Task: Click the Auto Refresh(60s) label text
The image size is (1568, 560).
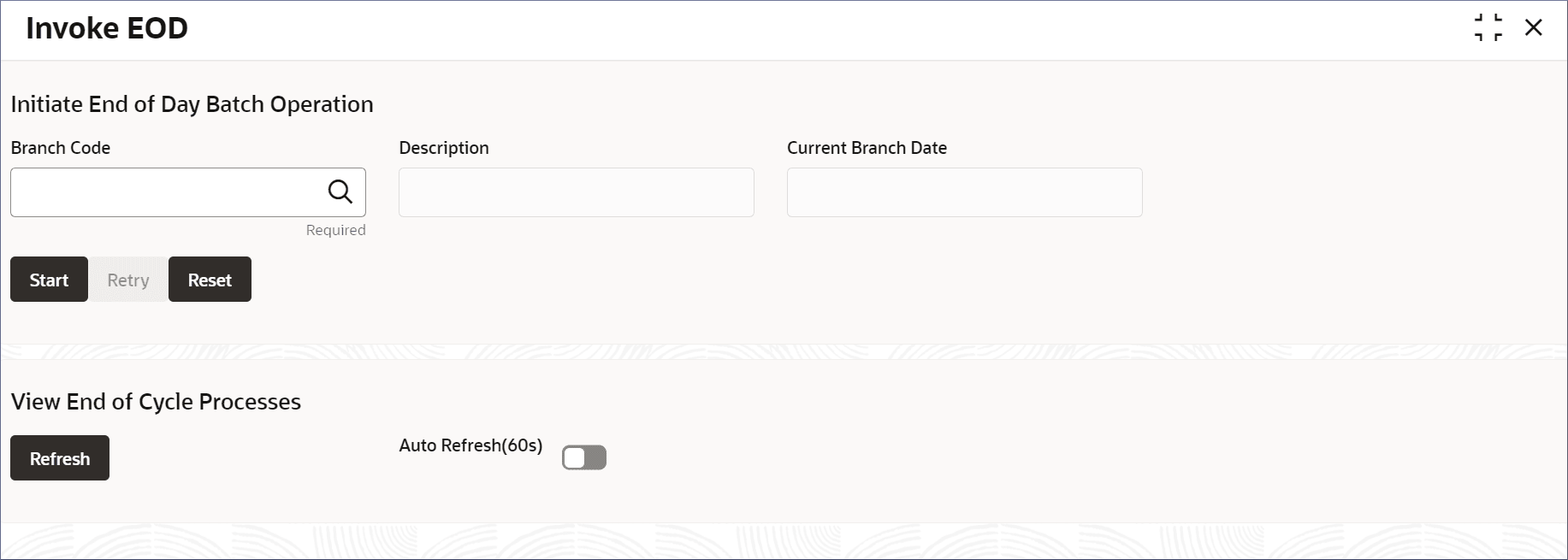Action: [x=471, y=445]
